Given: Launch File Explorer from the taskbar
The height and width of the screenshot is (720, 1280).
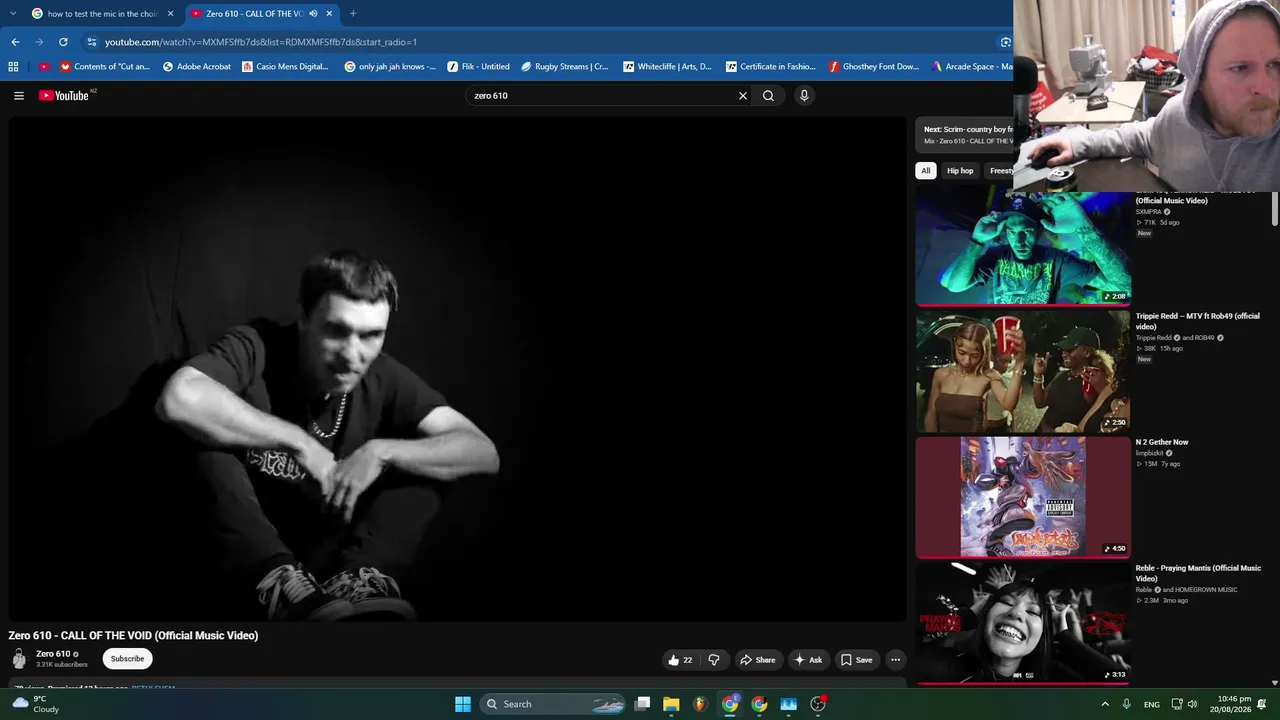Looking at the screenshot, I should coord(671,704).
